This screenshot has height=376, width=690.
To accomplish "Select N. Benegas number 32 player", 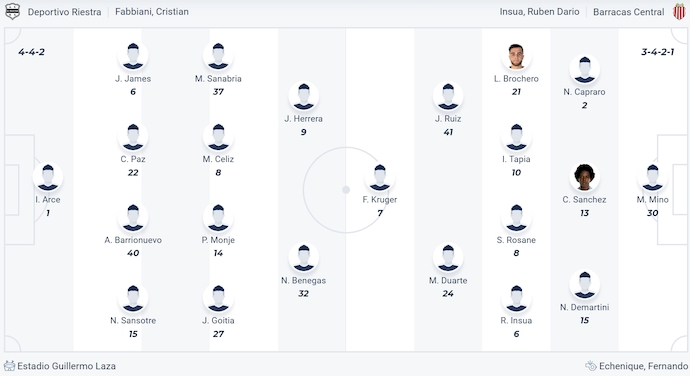I will tap(304, 270).
